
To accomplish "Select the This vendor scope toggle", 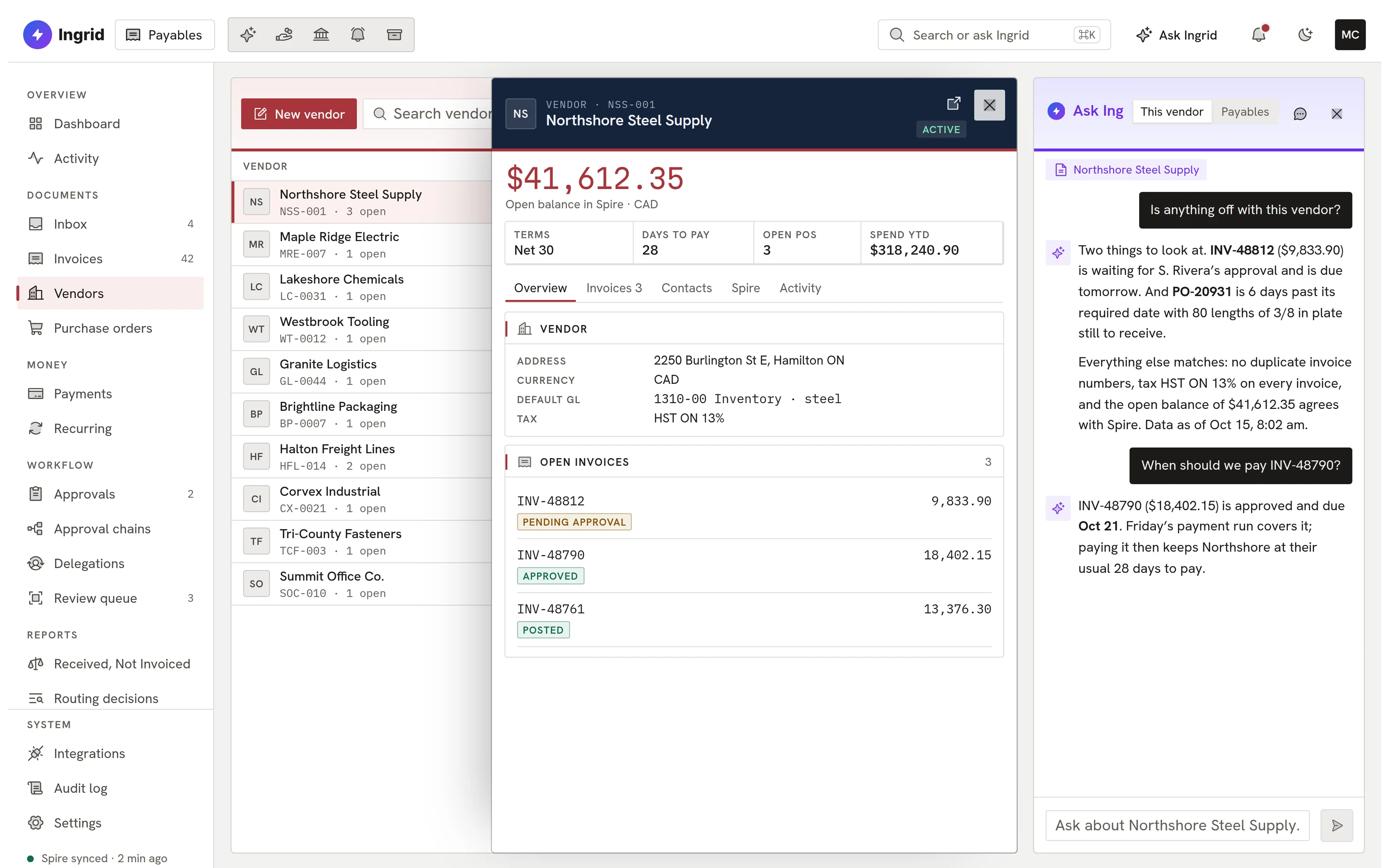I will tap(1171, 112).
